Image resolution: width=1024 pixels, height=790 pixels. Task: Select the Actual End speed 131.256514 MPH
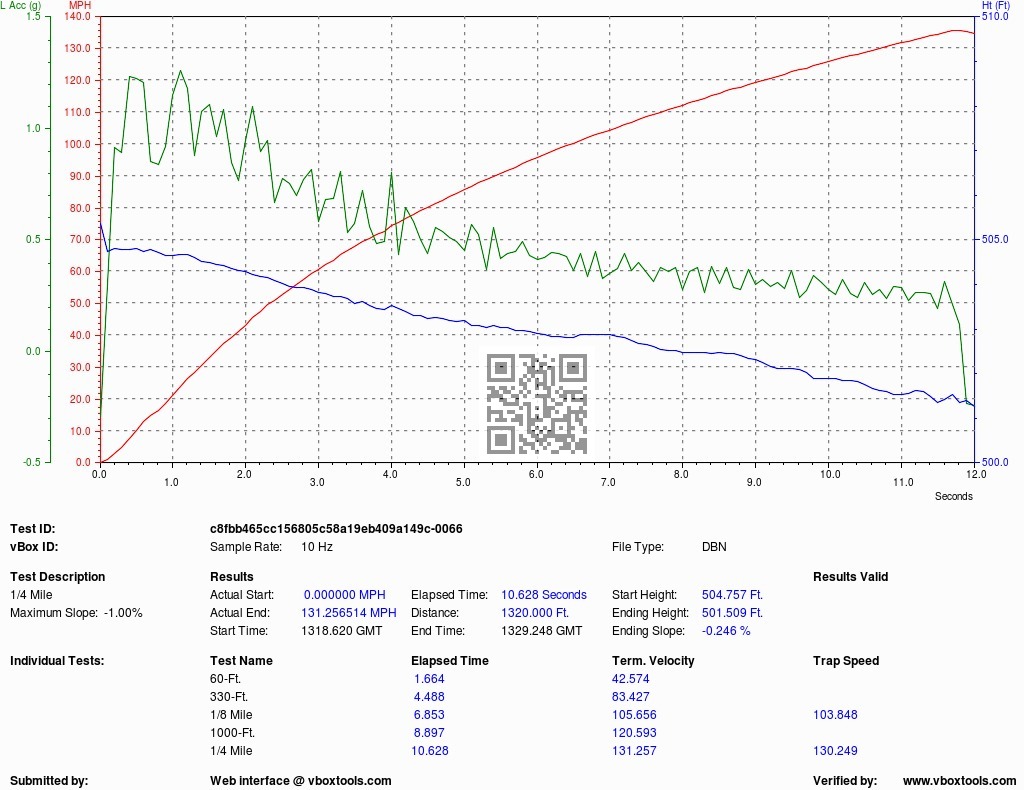(349, 612)
